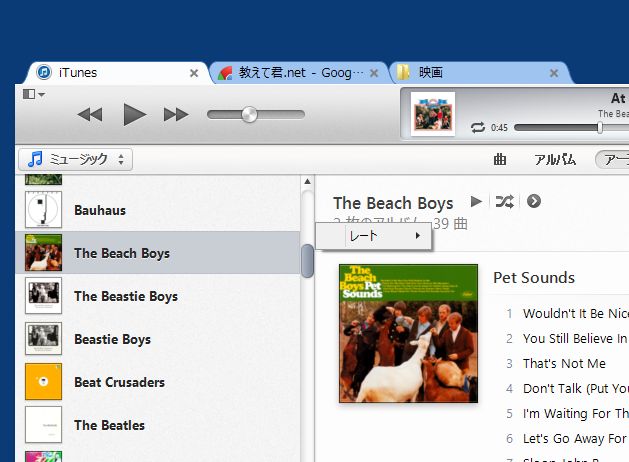Switch to the 教えて君.net Google tab
629x462 pixels.
[299, 73]
